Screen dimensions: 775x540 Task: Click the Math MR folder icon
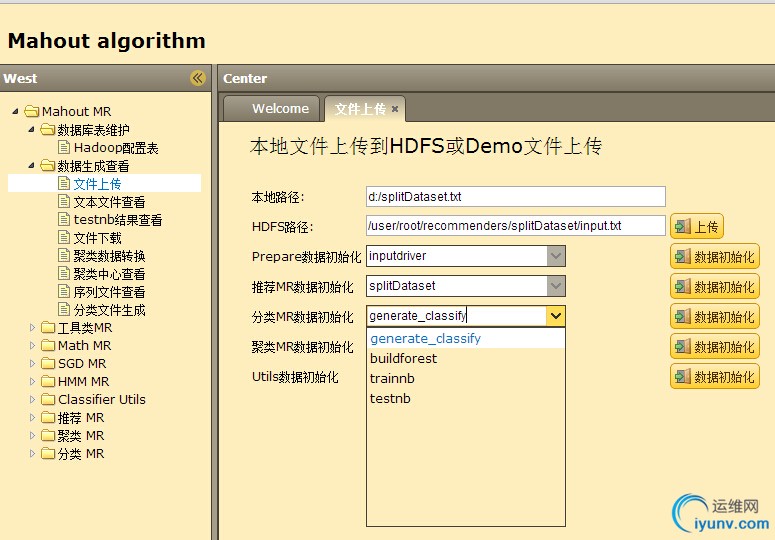point(48,345)
